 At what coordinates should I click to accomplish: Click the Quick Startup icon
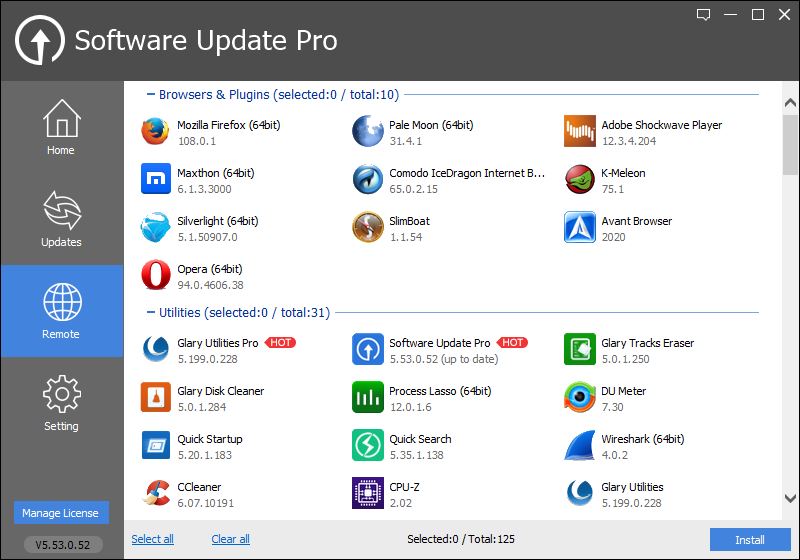click(x=156, y=445)
